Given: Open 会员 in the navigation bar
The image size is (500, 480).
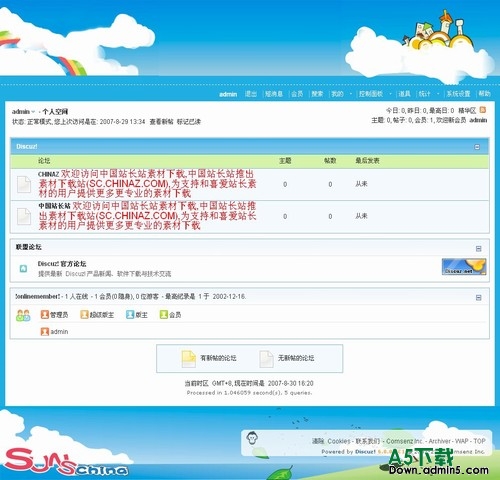Looking at the screenshot, I should (x=297, y=94).
